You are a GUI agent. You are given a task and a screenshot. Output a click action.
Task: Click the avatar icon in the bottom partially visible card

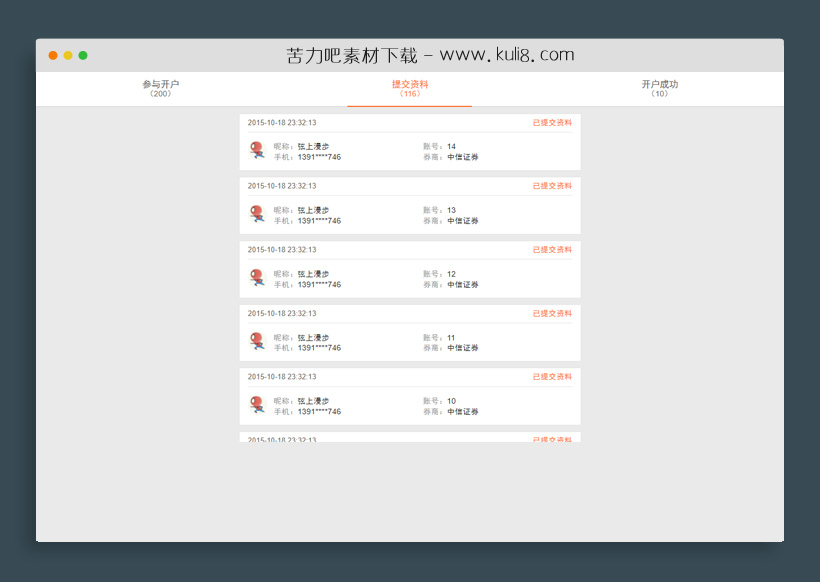pyautogui.click(x=257, y=450)
